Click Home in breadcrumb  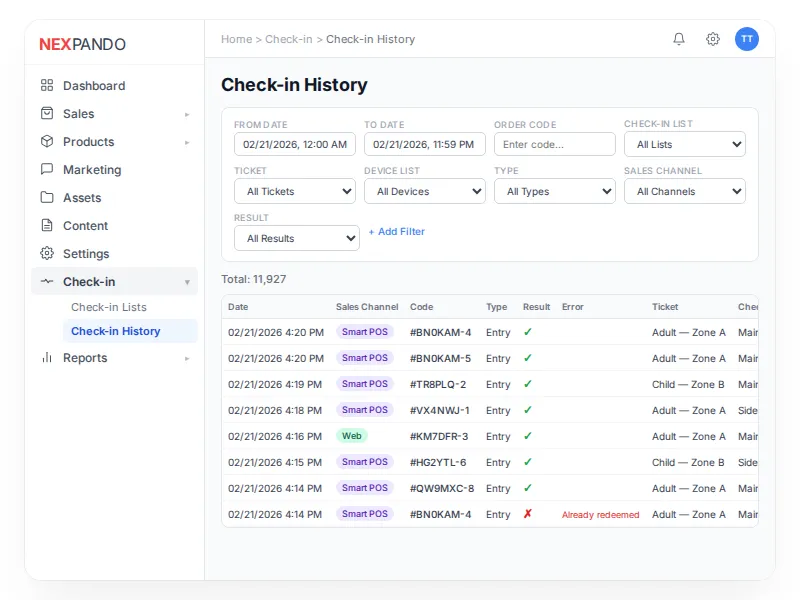pos(237,39)
